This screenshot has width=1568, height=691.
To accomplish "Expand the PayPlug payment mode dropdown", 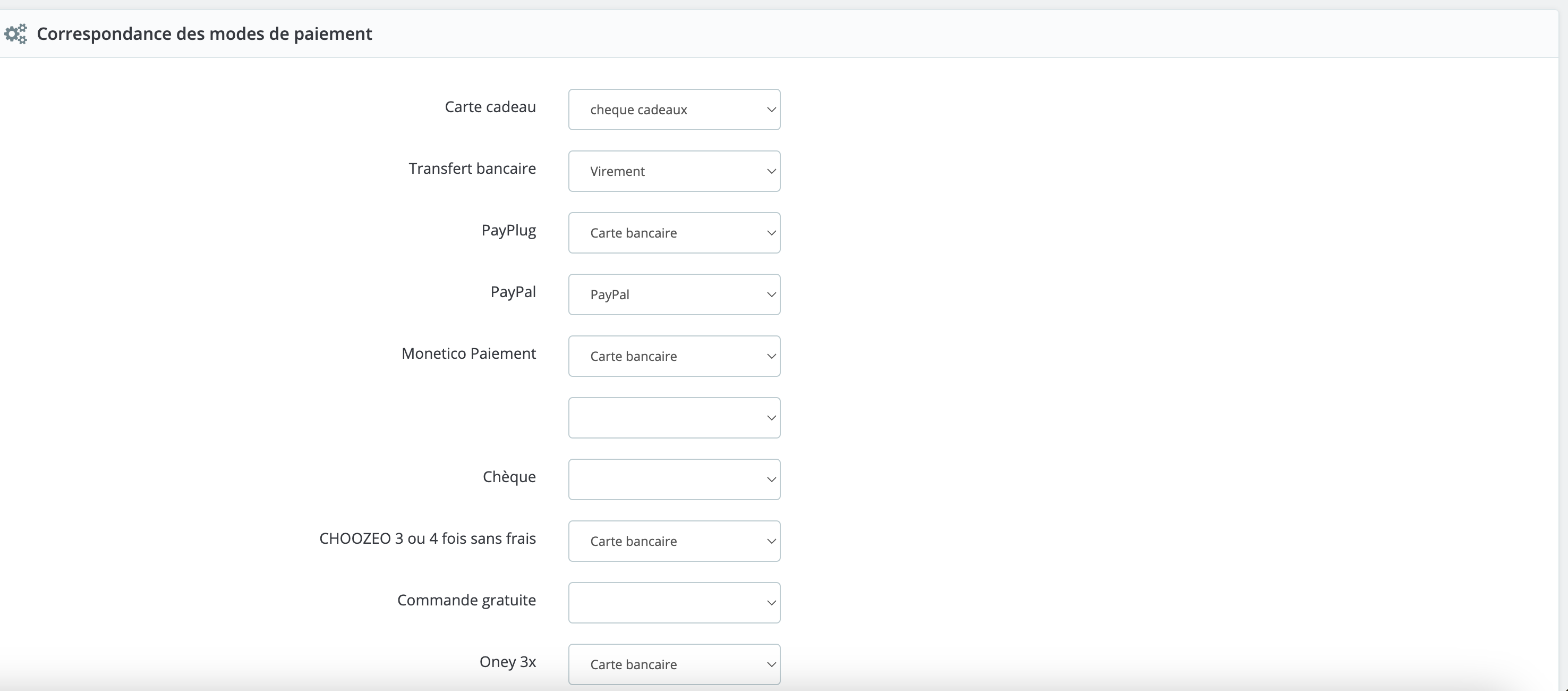I will coord(674,233).
